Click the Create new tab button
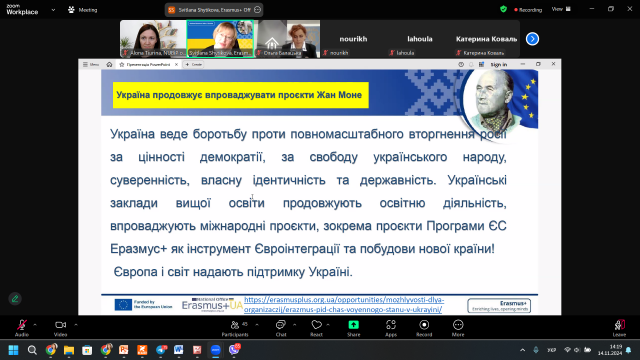Image resolution: width=640 pixels, height=360 pixels. pos(193,64)
